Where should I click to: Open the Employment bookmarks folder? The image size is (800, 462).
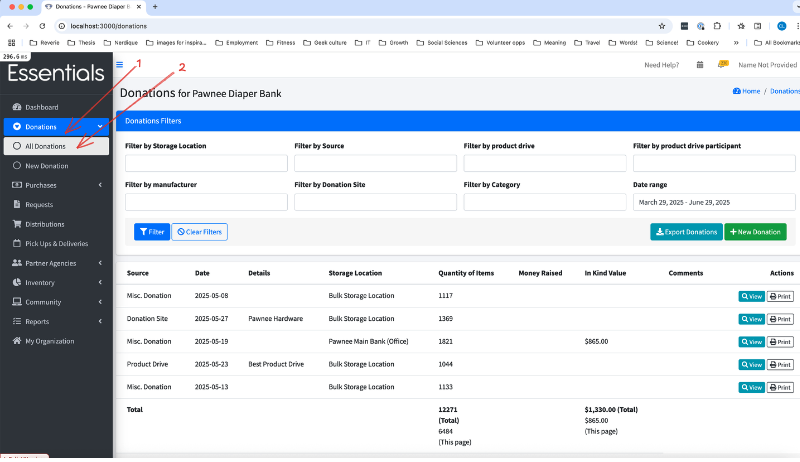click(x=237, y=43)
